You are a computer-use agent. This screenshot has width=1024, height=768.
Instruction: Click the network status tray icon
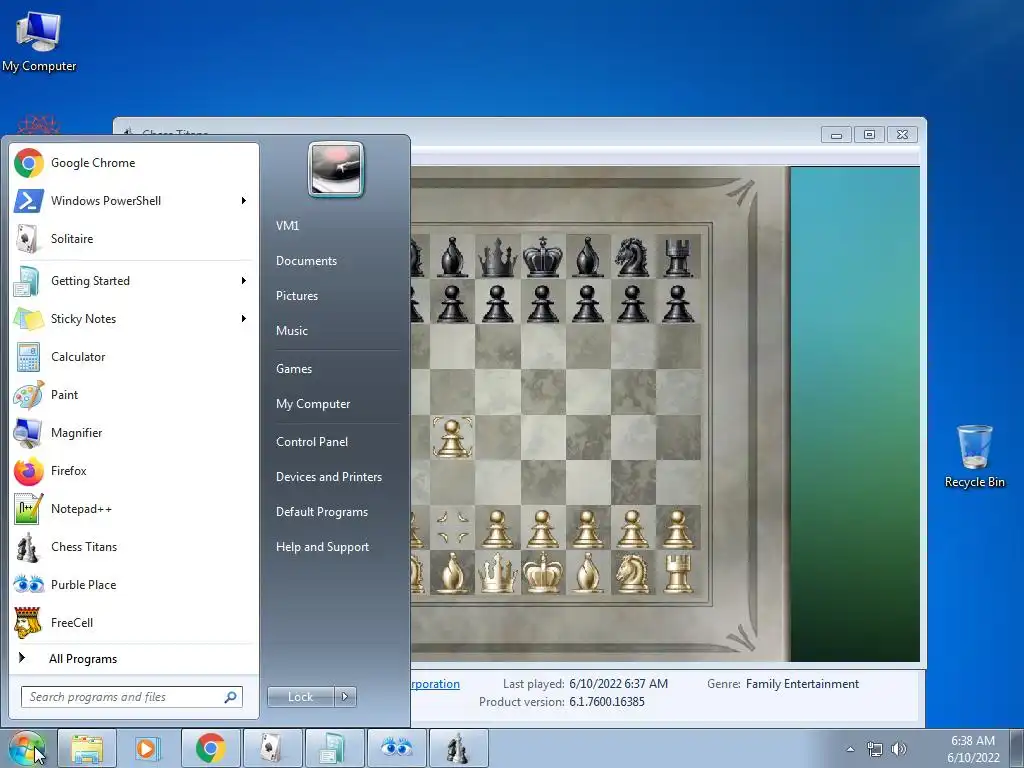tap(874, 749)
